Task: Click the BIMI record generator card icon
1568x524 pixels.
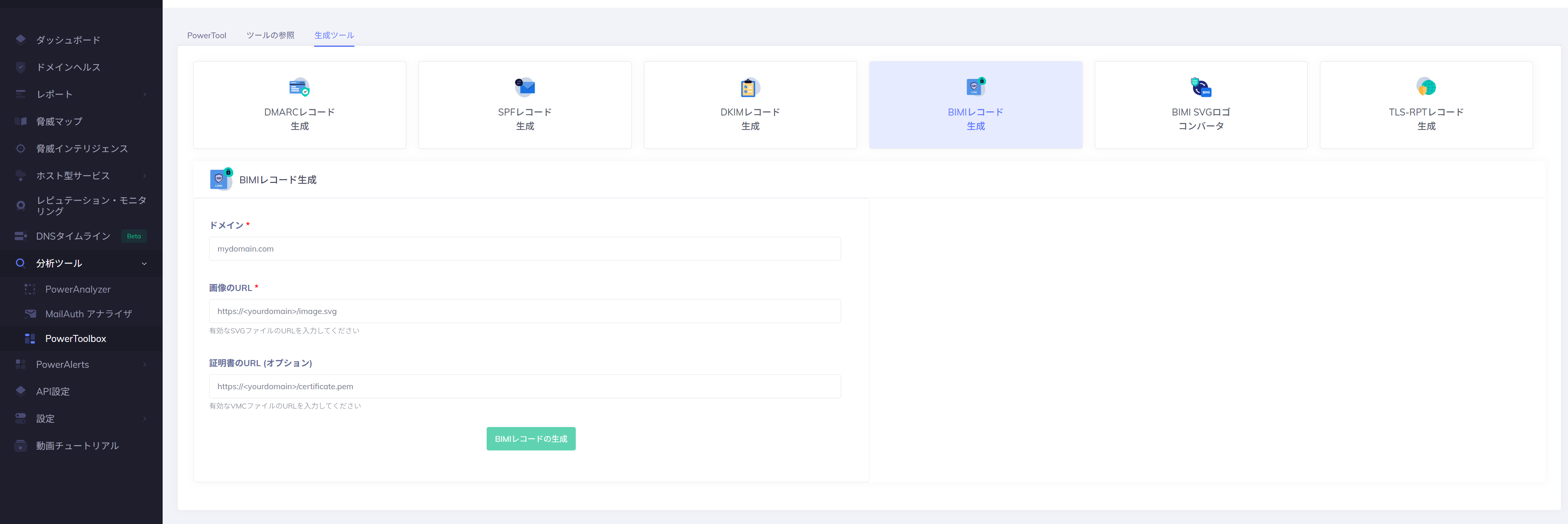Action: (x=975, y=87)
